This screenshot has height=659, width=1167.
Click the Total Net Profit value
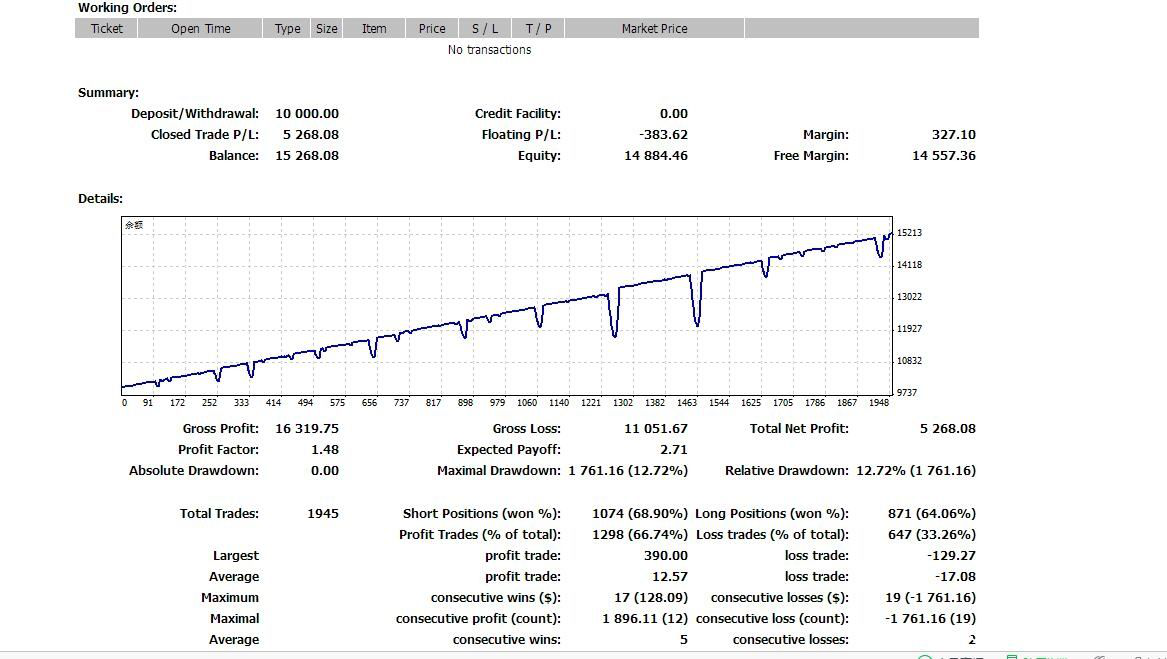(x=947, y=429)
